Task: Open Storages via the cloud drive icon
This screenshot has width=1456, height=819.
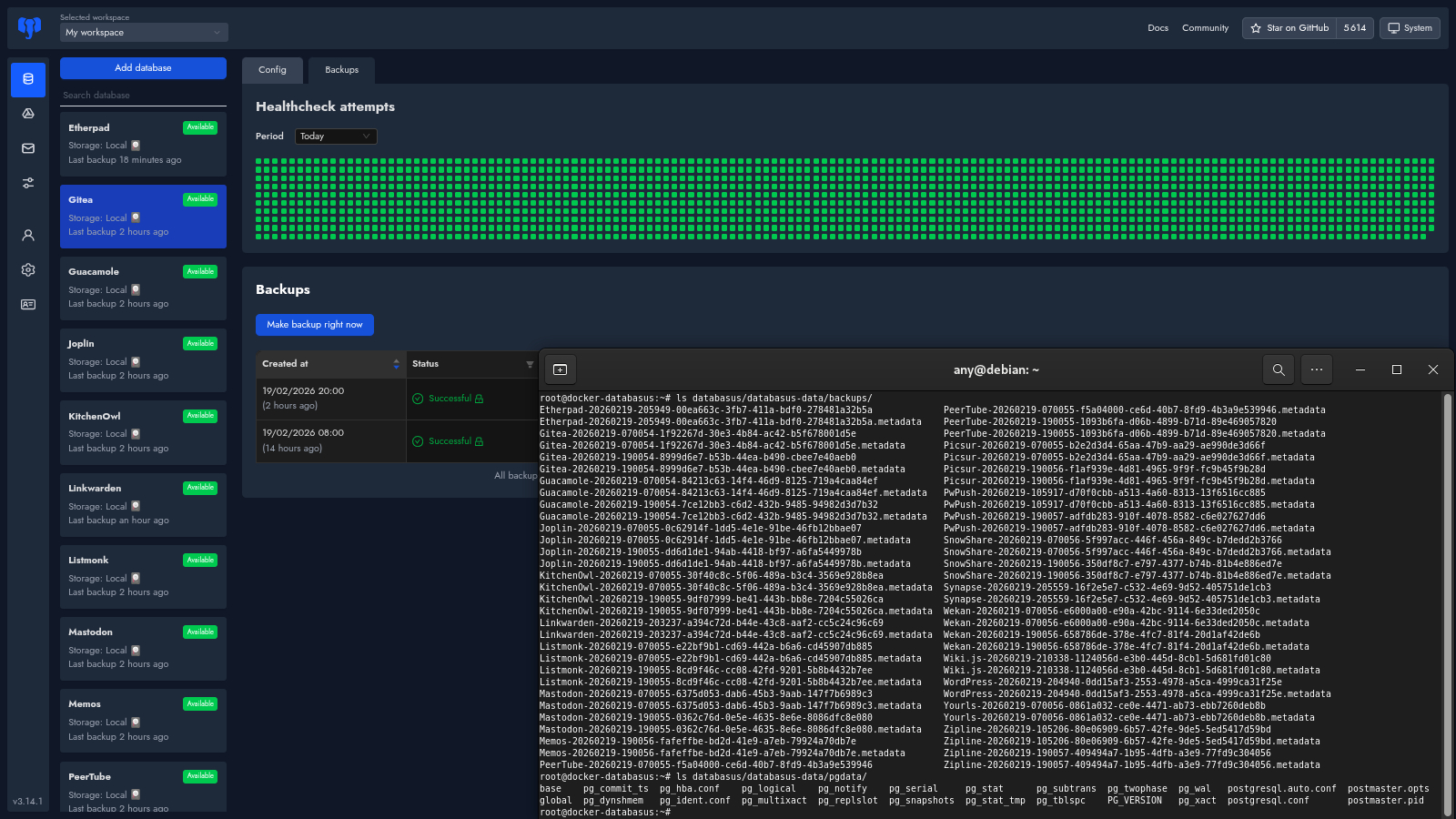Action: (x=28, y=114)
